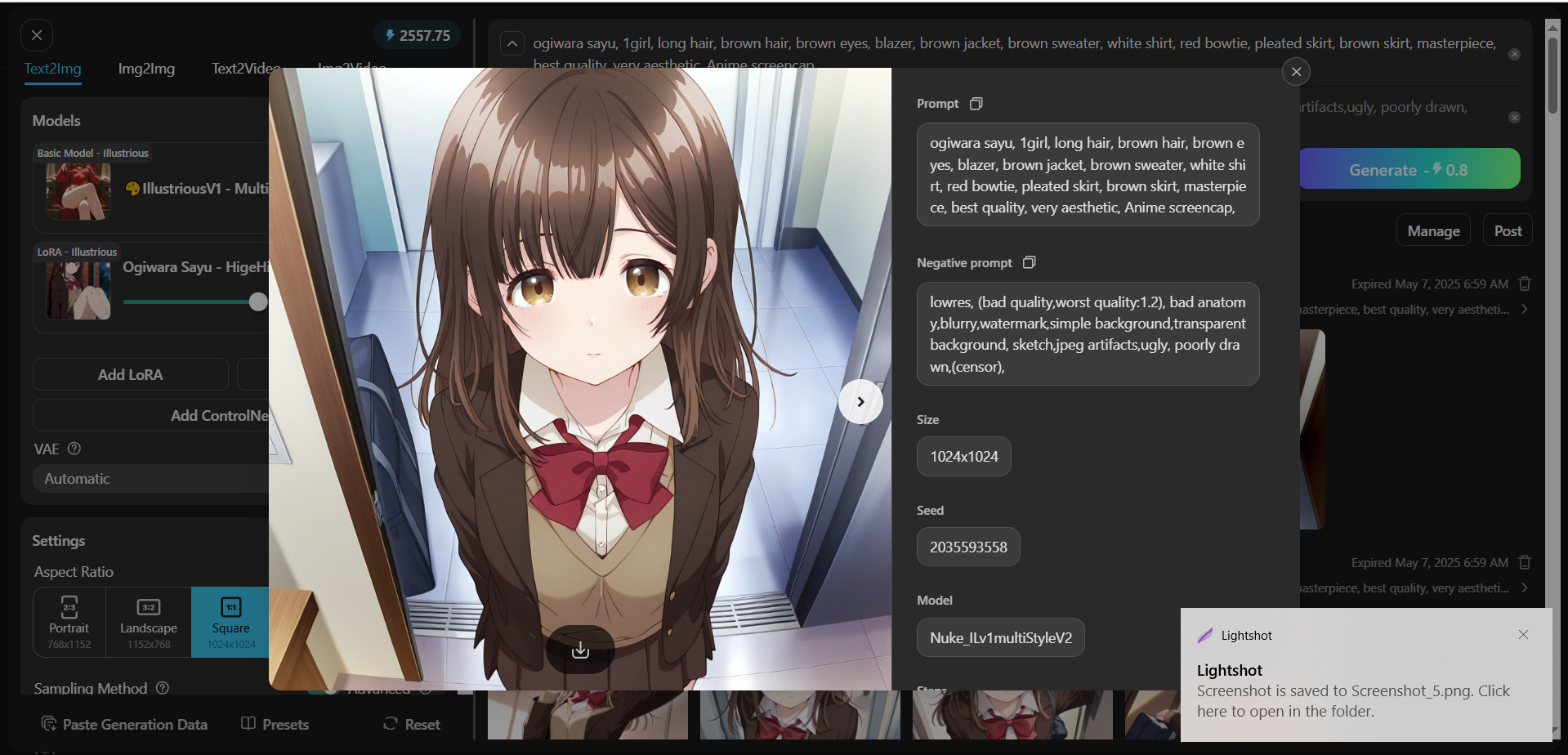This screenshot has width=1568, height=755.
Task: Open the Sampling Method help icon
Action: pyautogui.click(x=163, y=688)
